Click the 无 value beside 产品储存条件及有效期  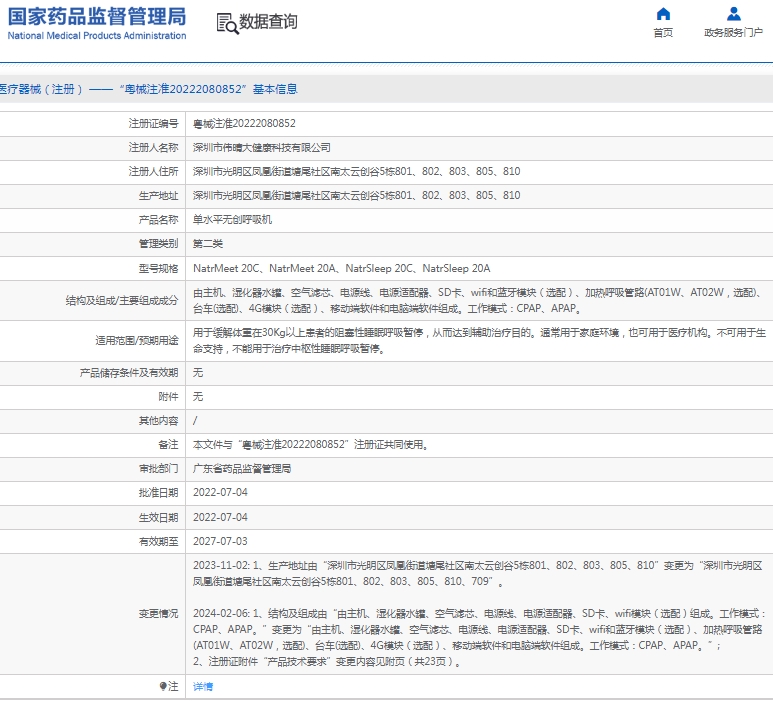click(198, 372)
